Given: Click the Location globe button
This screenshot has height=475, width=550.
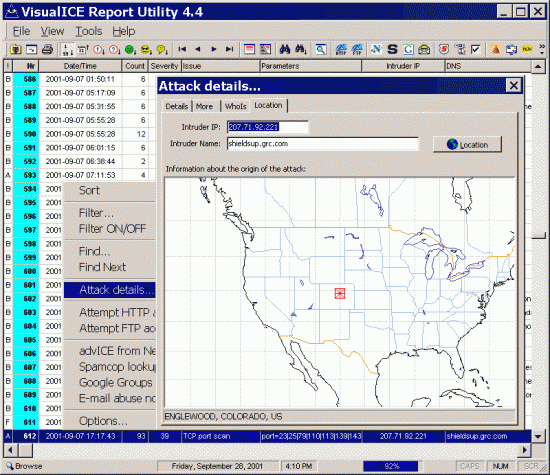Looking at the screenshot, I should pyautogui.click(x=467, y=145).
